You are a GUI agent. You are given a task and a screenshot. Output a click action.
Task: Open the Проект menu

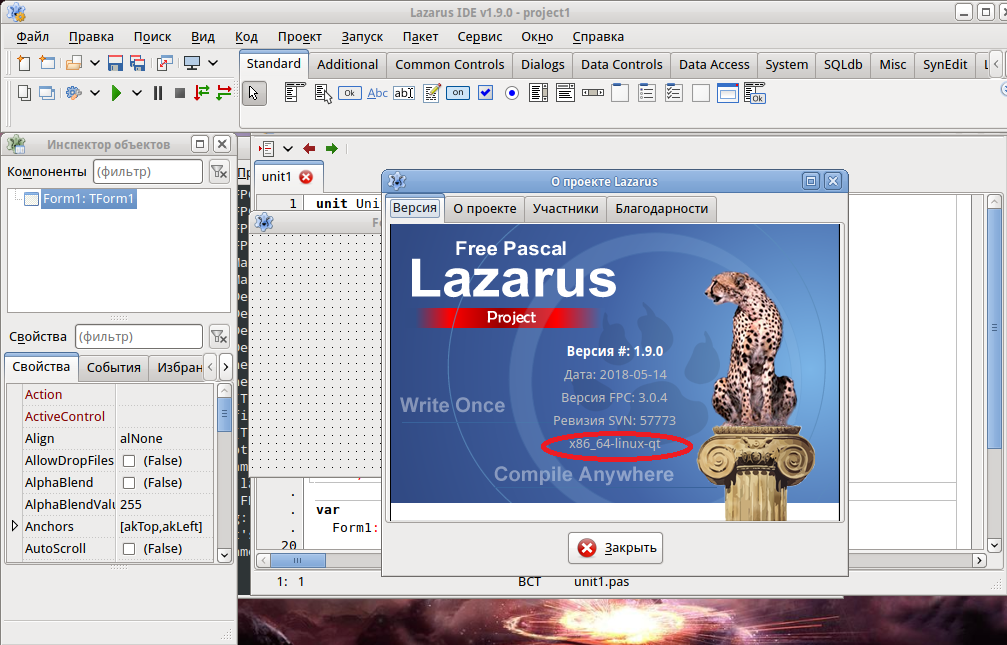[299, 37]
